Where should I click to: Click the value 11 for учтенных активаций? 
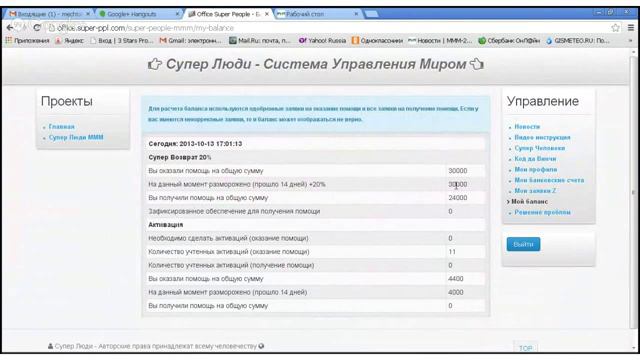(x=452, y=252)
